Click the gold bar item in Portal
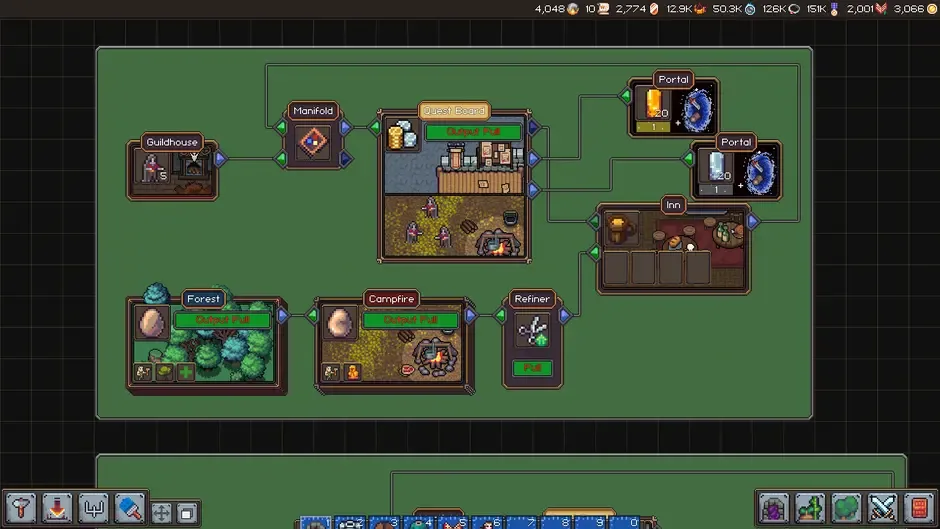Screen dimensions: 940x529 pos(653,103)
